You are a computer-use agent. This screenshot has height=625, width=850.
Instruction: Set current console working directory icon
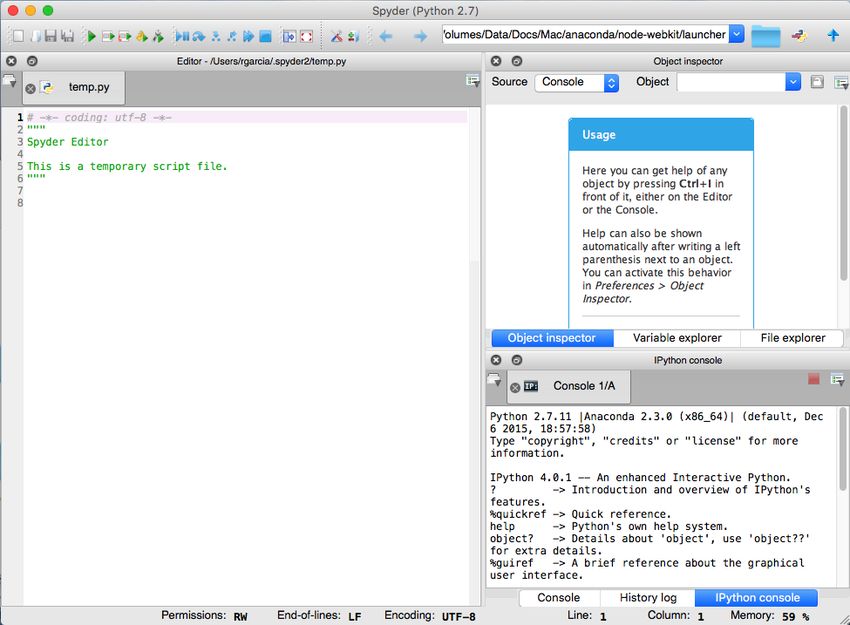coord(799,36)
